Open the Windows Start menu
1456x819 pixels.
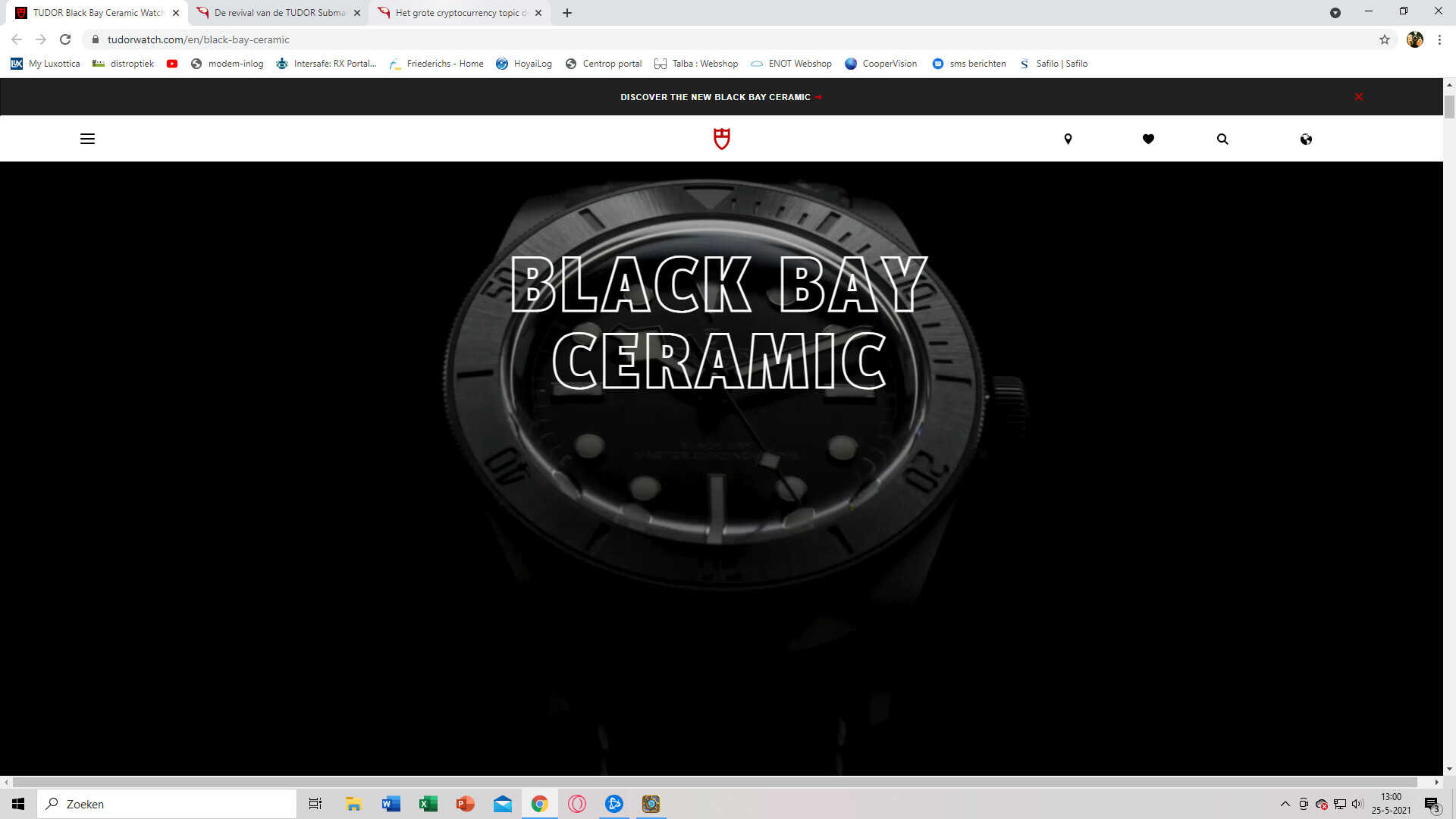pyautogui.click(x=18, y=804)
